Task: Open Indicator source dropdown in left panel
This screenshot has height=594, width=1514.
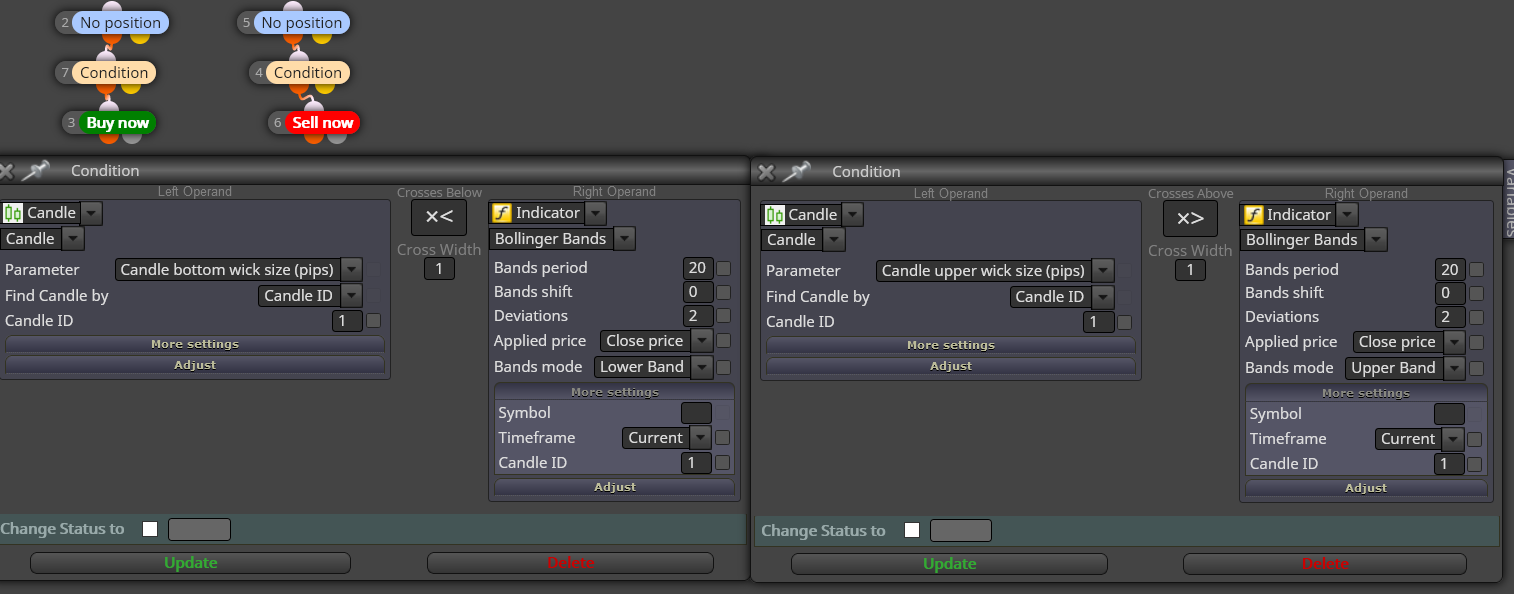Action: tap(596, 212)
